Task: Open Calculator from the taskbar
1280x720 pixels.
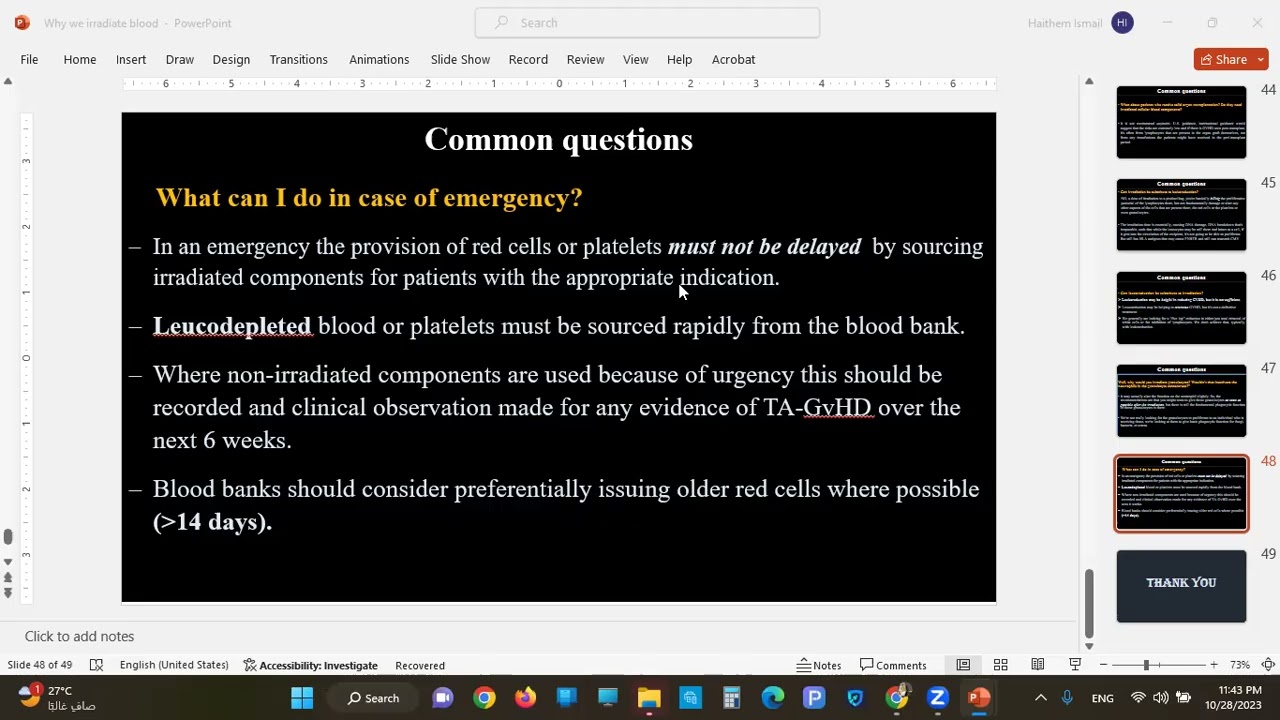Action: click(x=732, y=698)
